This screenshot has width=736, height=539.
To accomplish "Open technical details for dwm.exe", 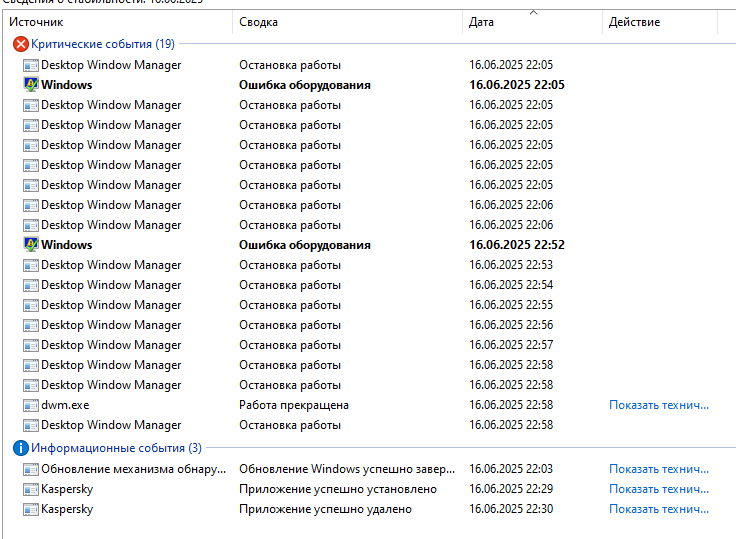I will 659,405.
